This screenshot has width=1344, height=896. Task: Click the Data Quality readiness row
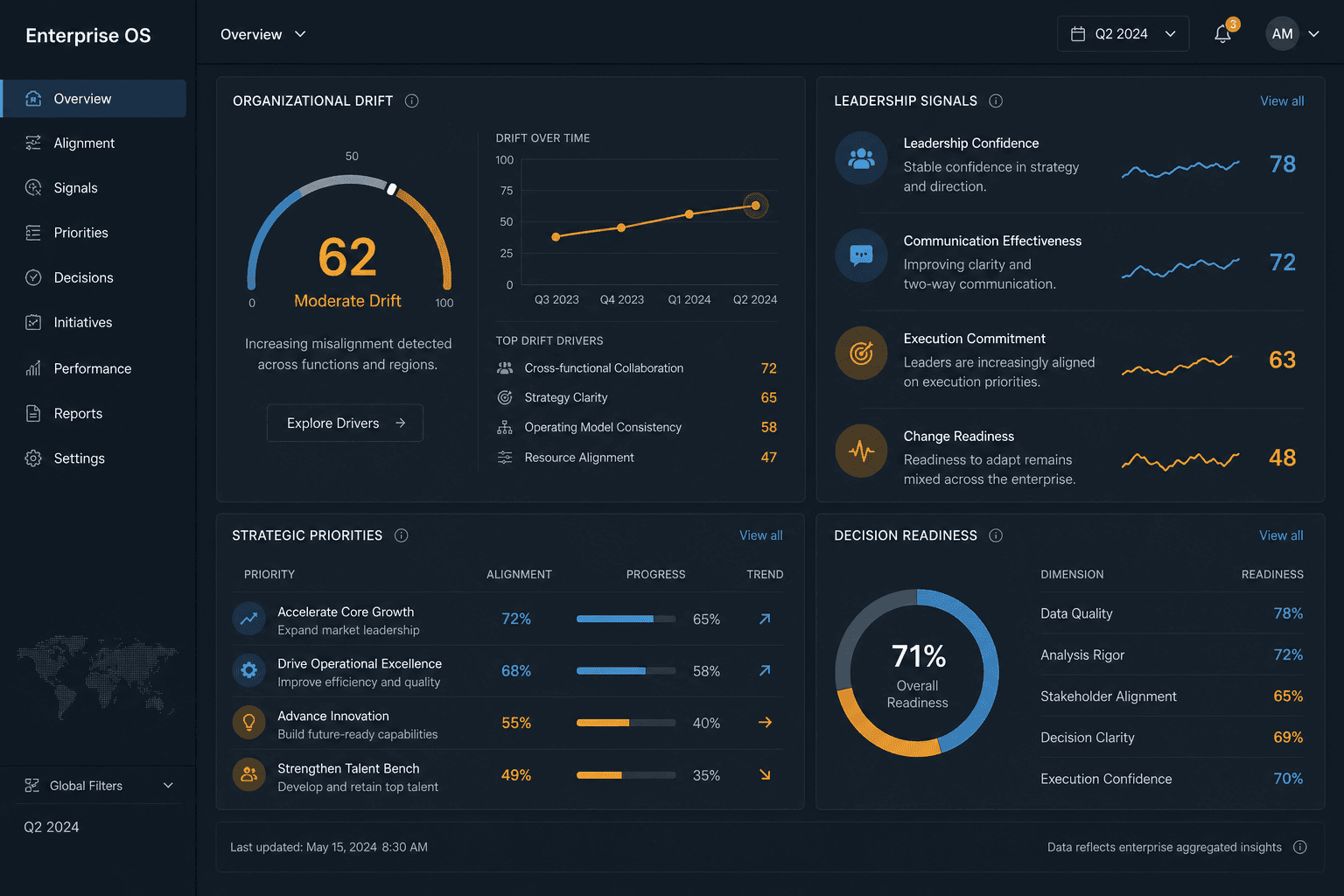1172,613
